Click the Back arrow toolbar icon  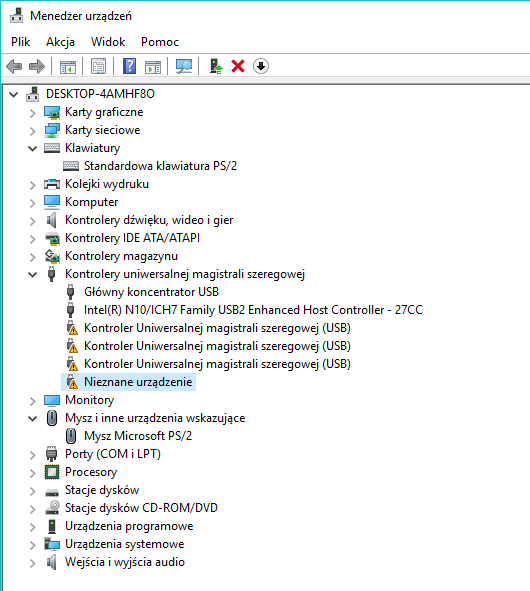14,67
